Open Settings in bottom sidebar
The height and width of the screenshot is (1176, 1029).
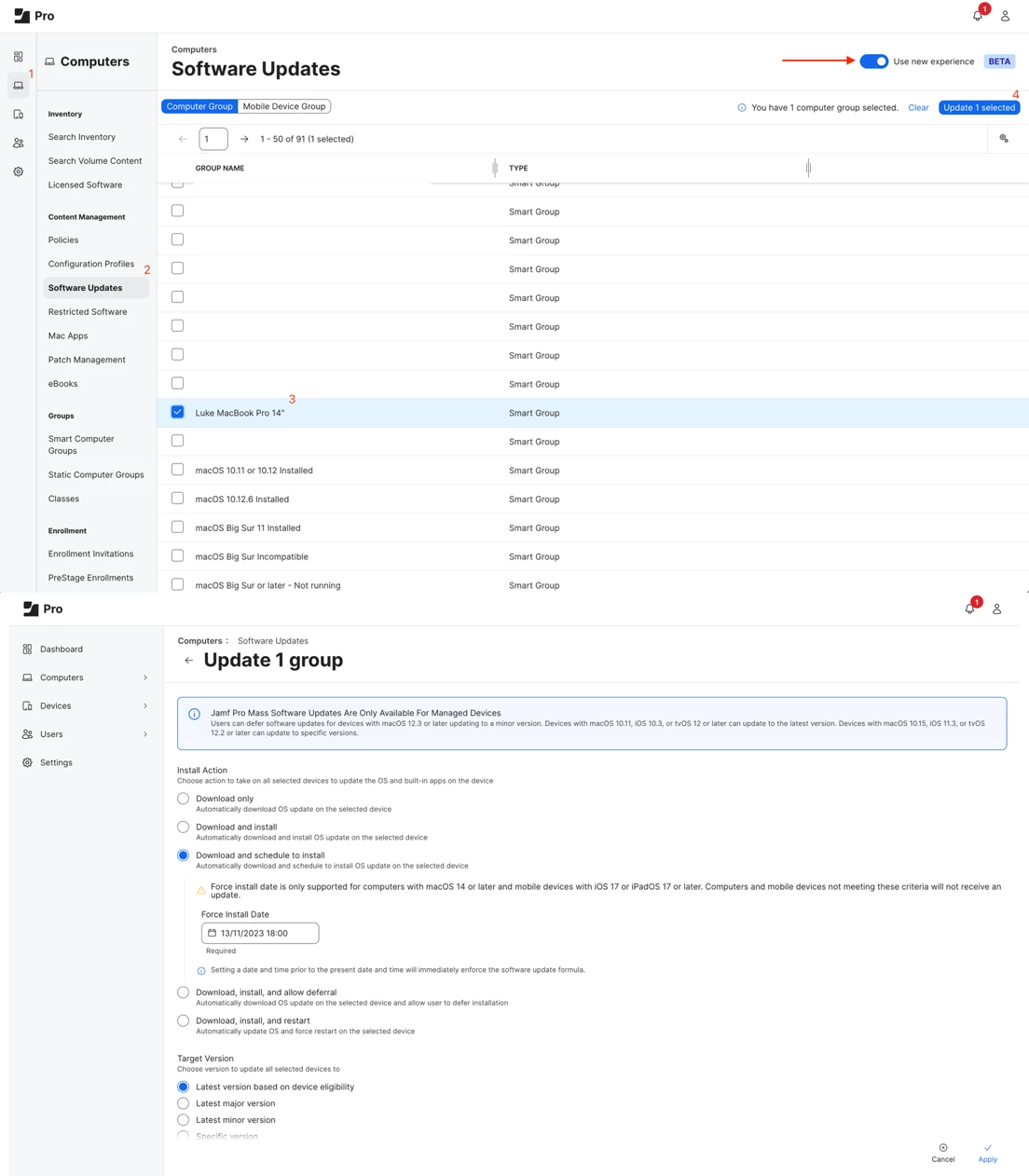point(56,763)
